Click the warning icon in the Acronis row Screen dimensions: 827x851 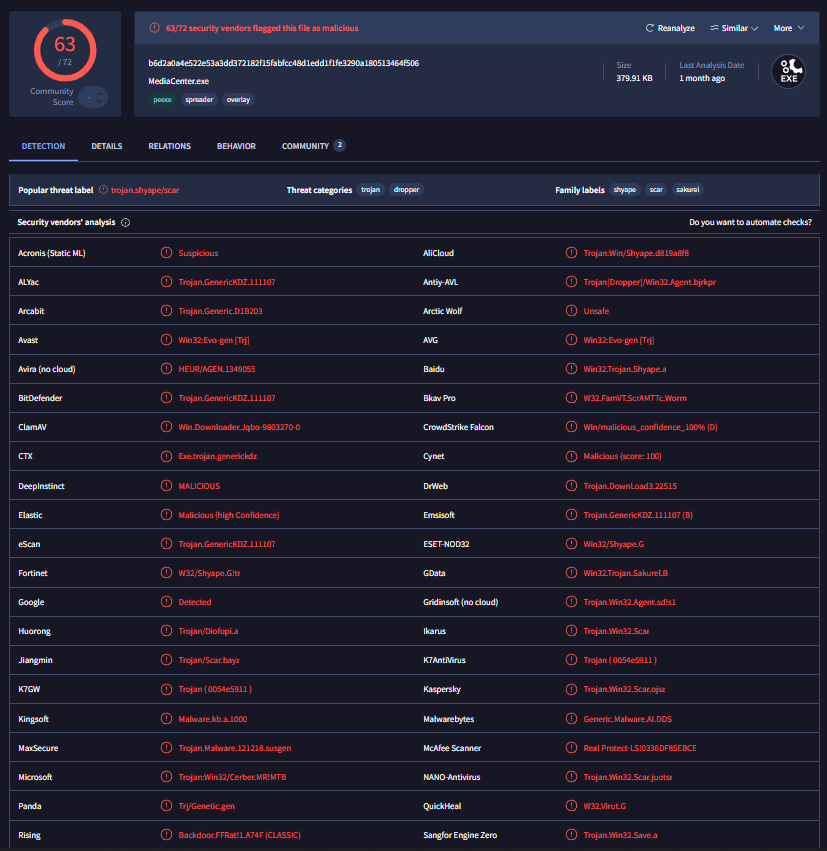tap(166, 252)
